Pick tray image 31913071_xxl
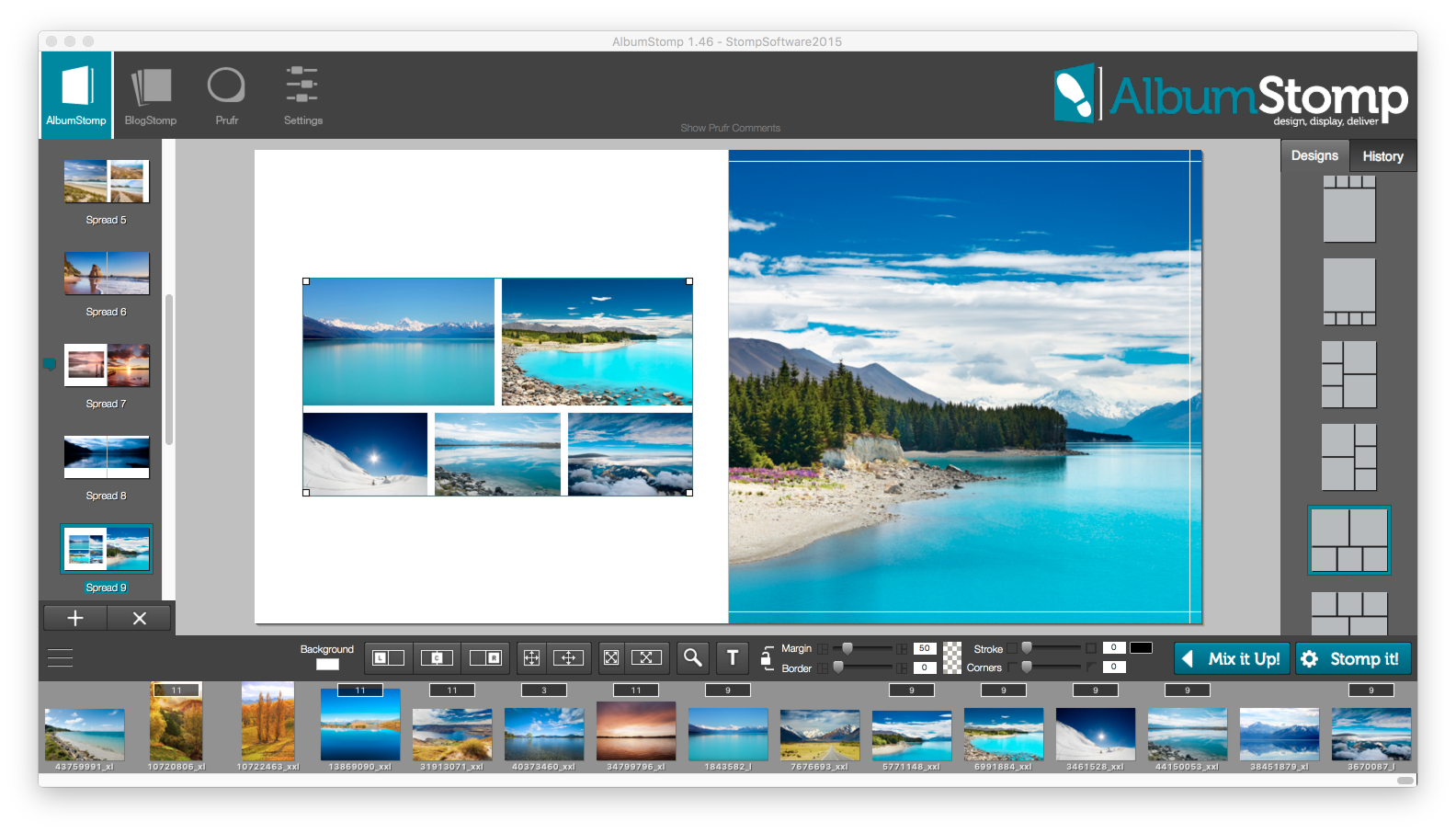 click(x=452, y=734)
